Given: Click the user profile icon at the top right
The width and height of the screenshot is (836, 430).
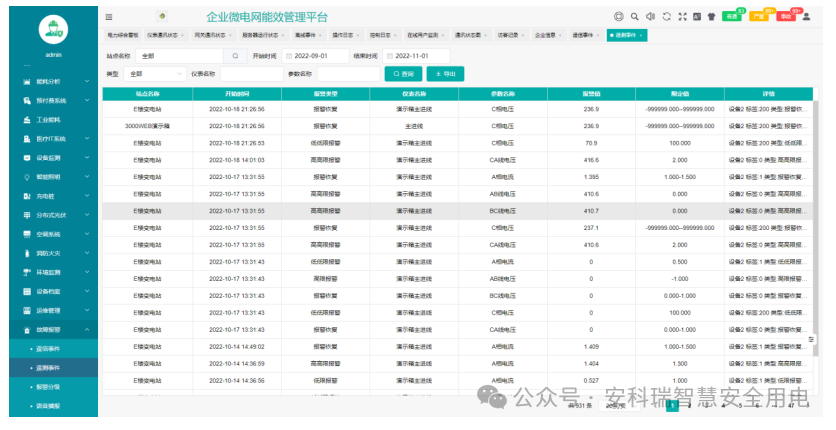Looking at the screenshot, I should (807, 17).
